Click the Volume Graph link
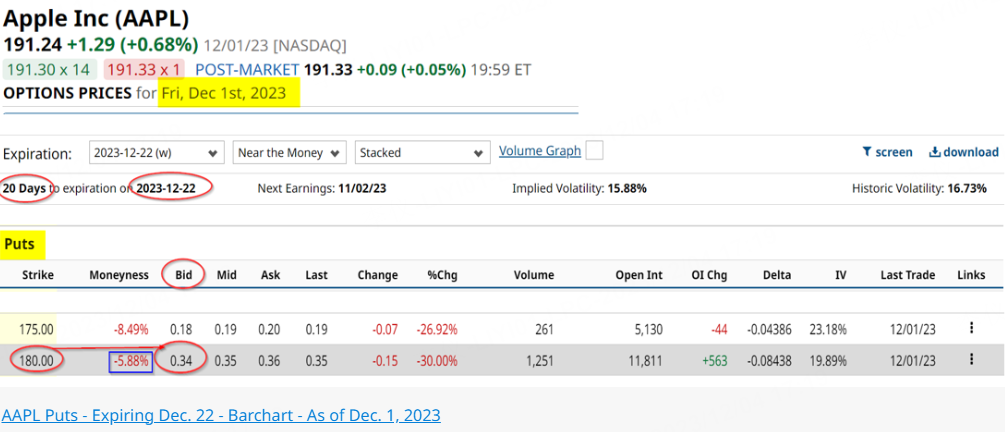 click(x=540, y=151)
